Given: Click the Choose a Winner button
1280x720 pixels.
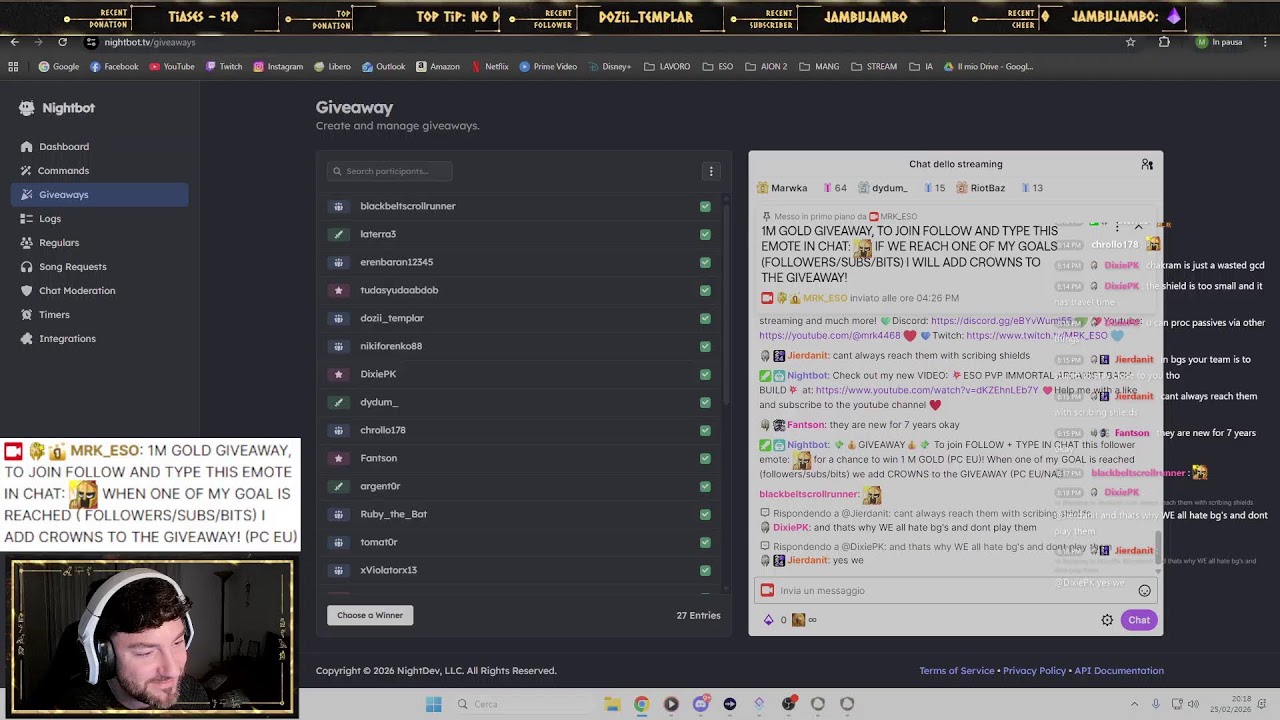Looking at the screenshot, I should (x=370, y=615).
